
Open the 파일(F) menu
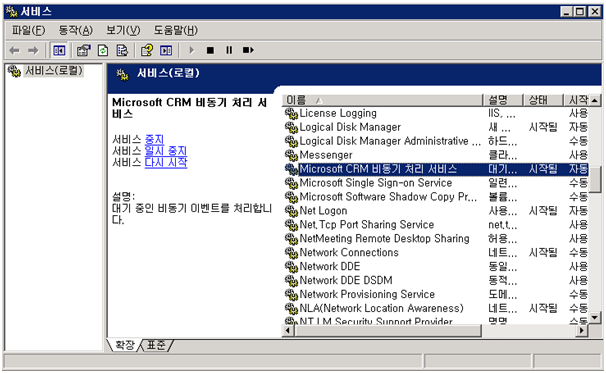tap(28, 30)
